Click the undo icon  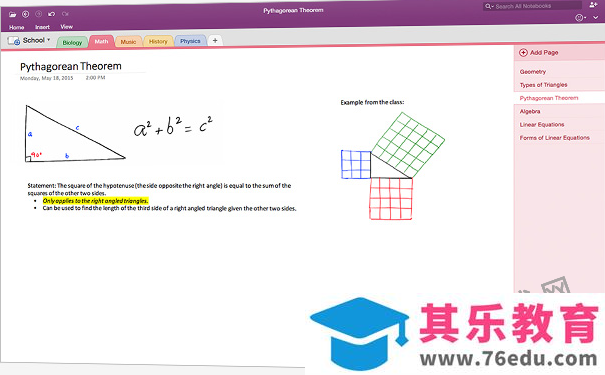coord(51,14)
